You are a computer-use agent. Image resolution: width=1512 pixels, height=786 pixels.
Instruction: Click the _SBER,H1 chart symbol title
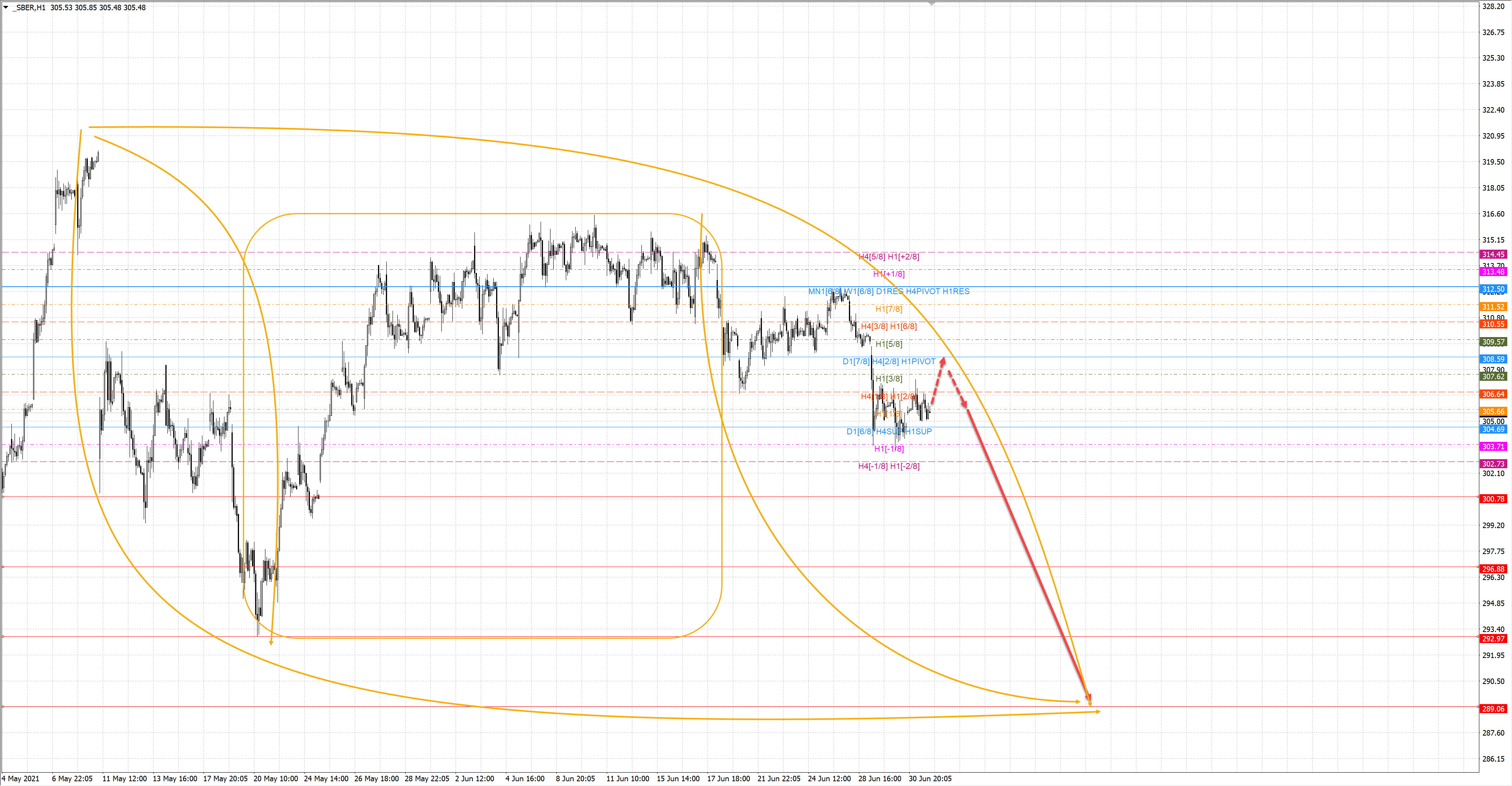[29, 7]
